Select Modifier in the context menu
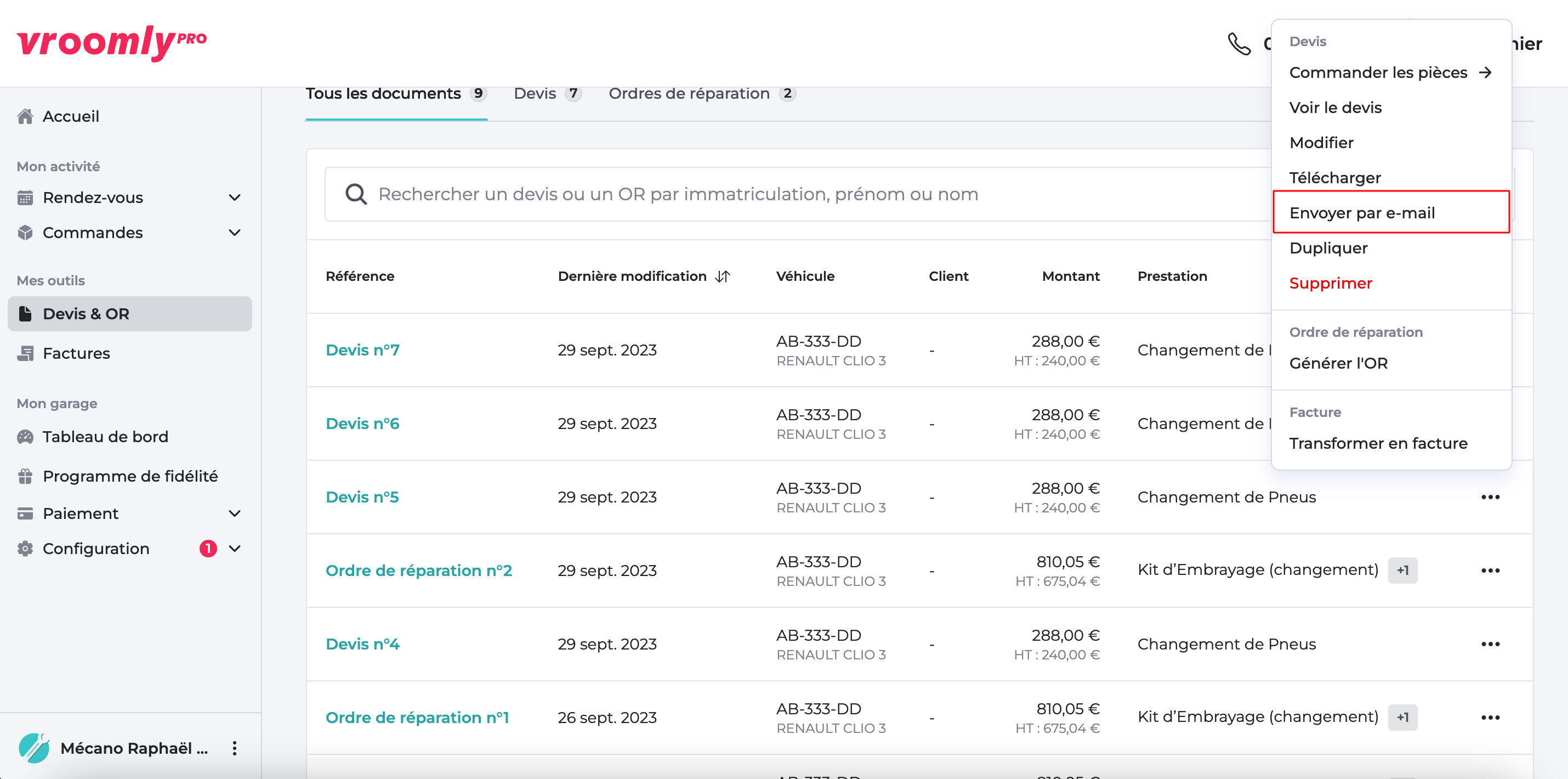Viewport: 1568px width, 779px height. tap(1321, 143)
